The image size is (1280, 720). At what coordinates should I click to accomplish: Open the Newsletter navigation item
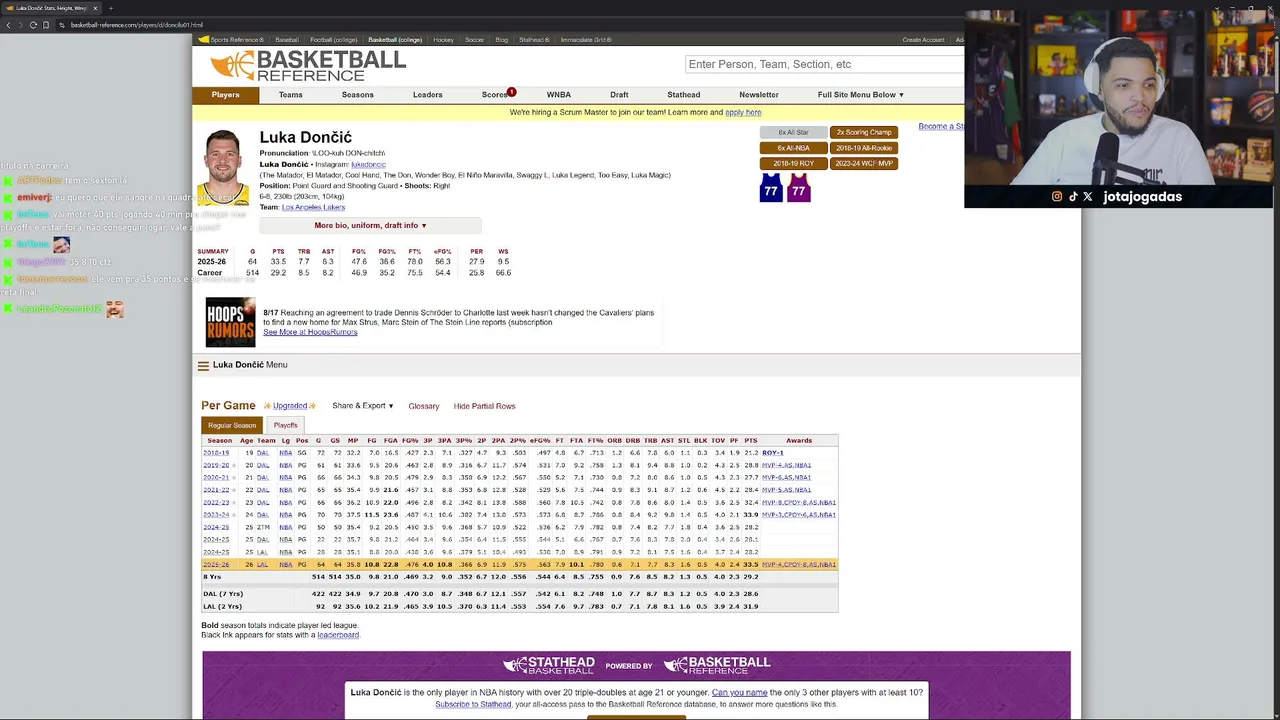coord(759,95)
